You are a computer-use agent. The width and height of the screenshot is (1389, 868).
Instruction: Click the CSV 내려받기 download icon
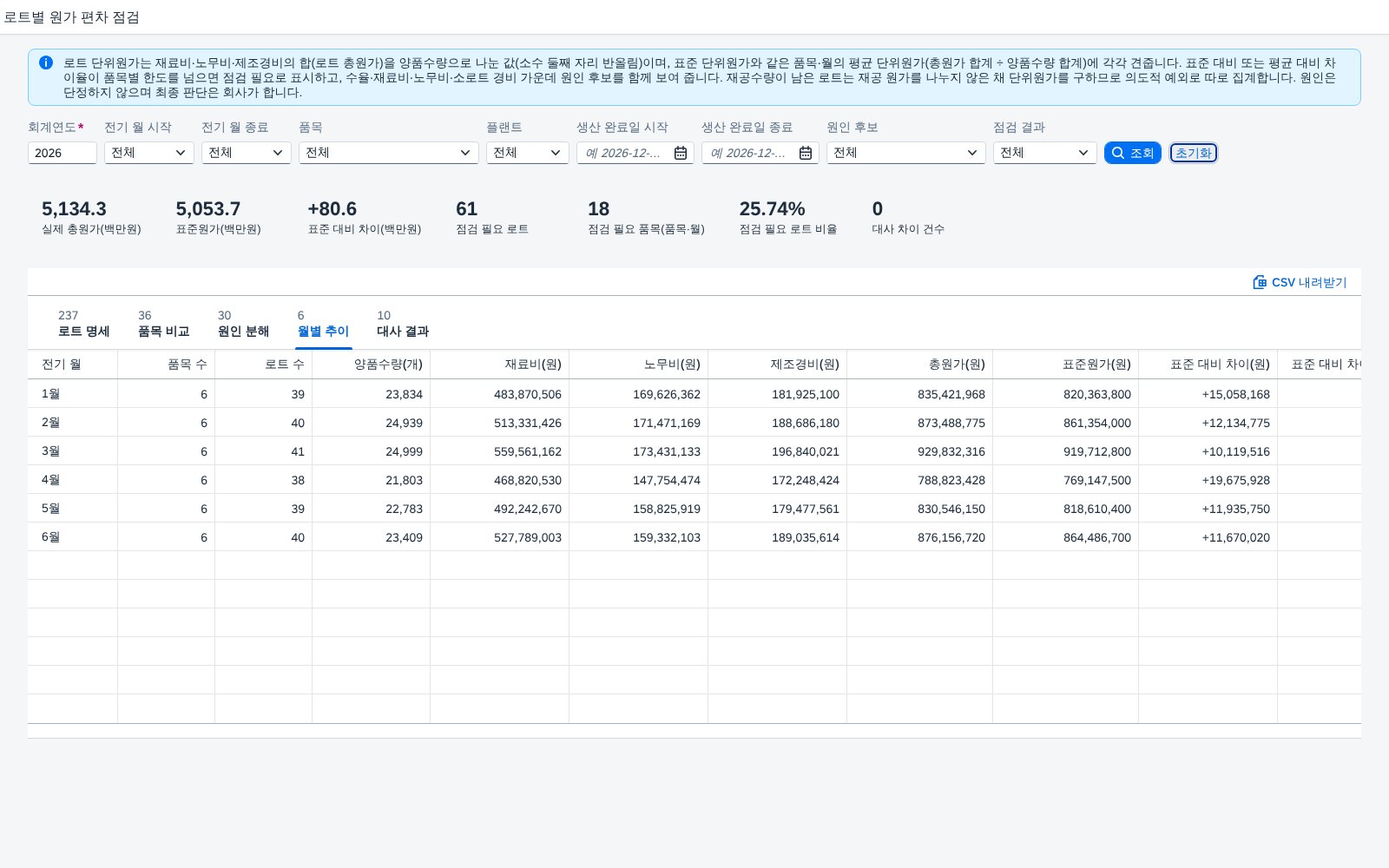pyautogui.click(x=1260, y=282)
